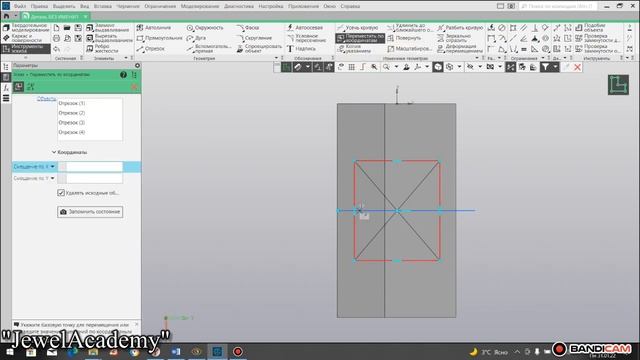This screenshot has height=360, width=640.
Task: Save document diskette icon
Action: point(78,27)
